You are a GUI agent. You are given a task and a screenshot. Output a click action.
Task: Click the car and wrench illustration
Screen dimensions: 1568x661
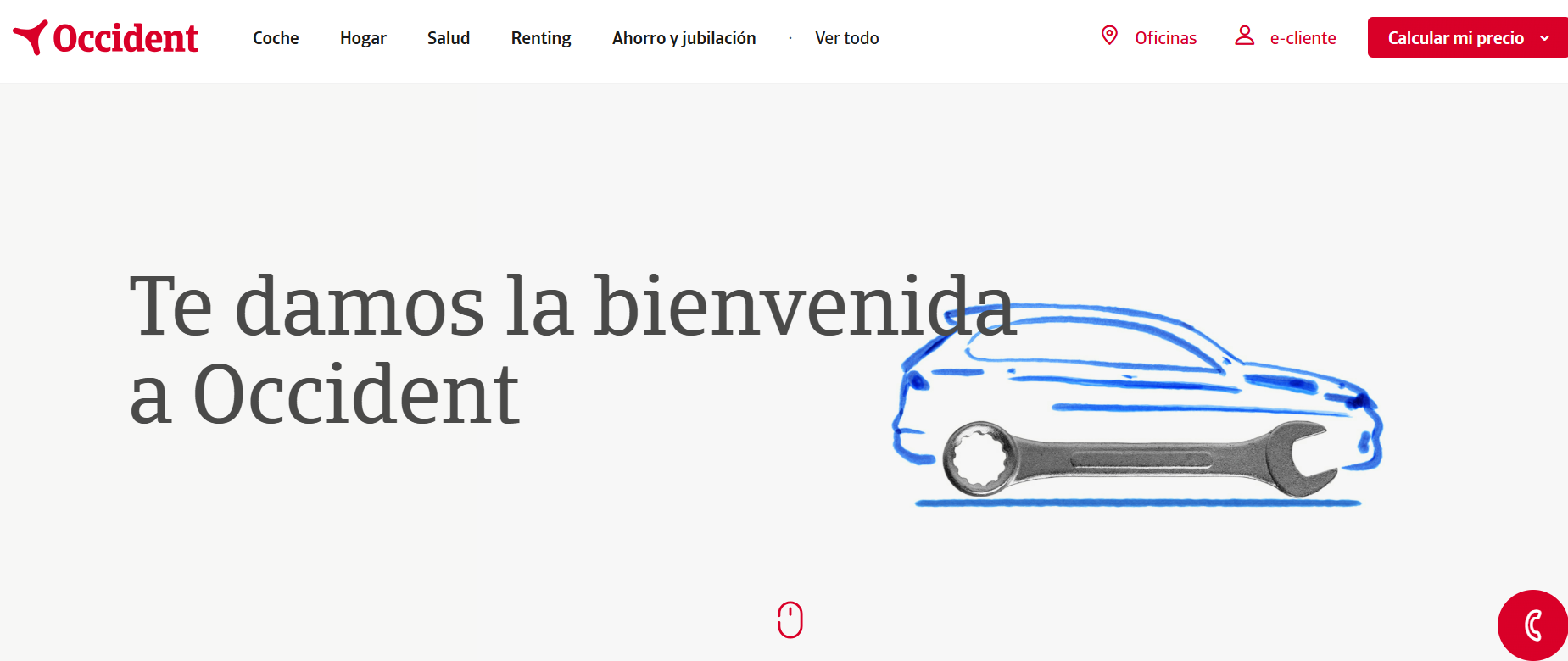tap(1137, 405)
